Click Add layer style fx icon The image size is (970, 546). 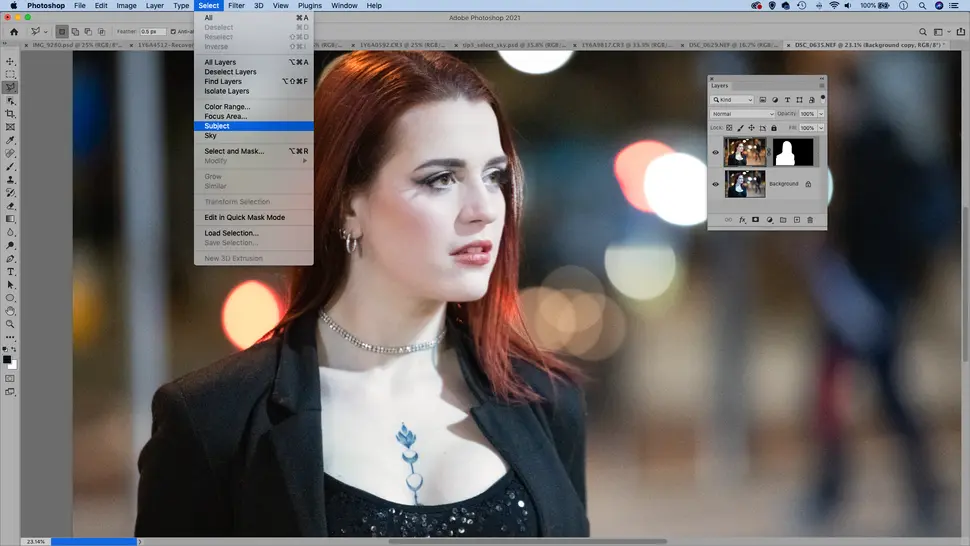click(x=742, y=220)
